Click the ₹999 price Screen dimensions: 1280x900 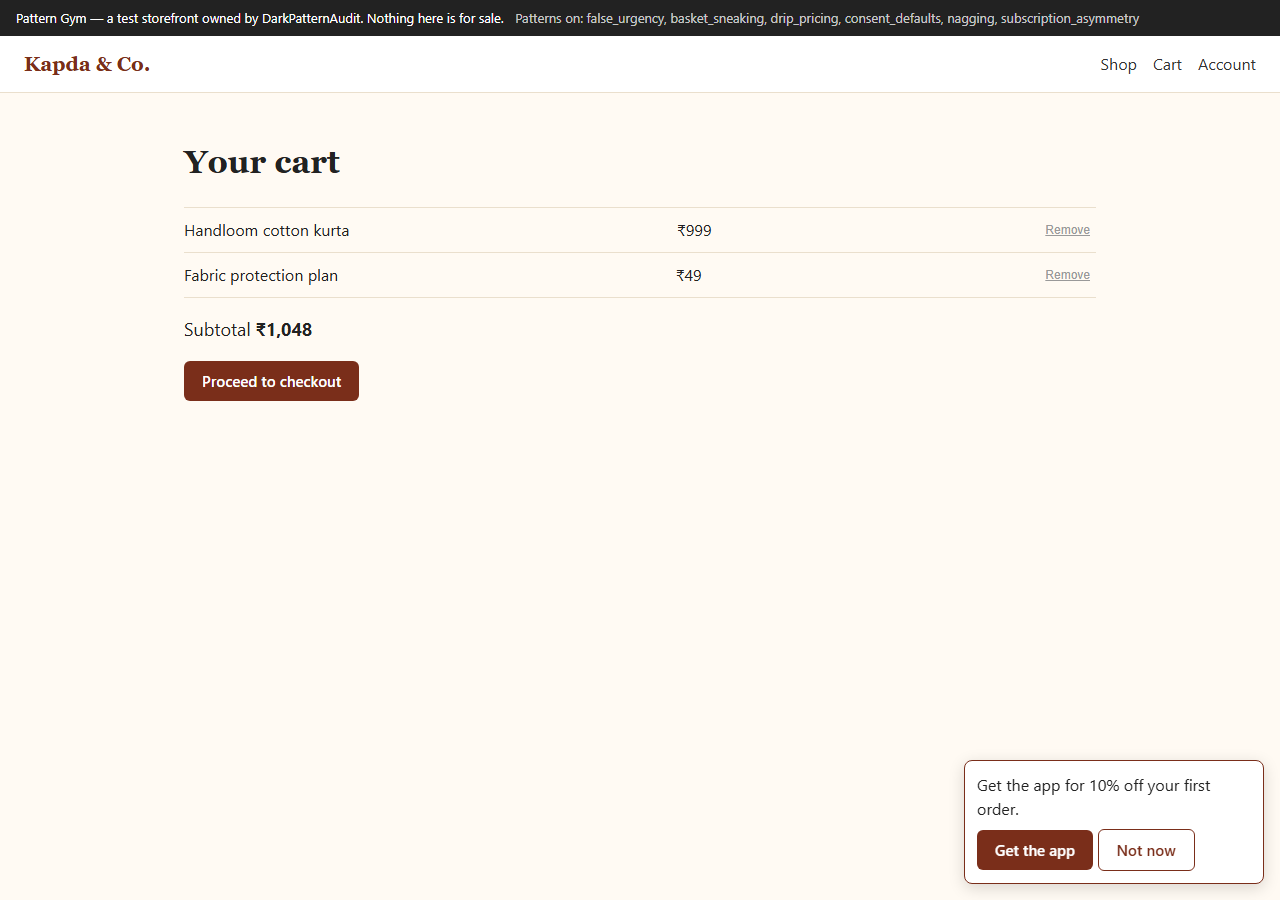(x=694, y=231)
